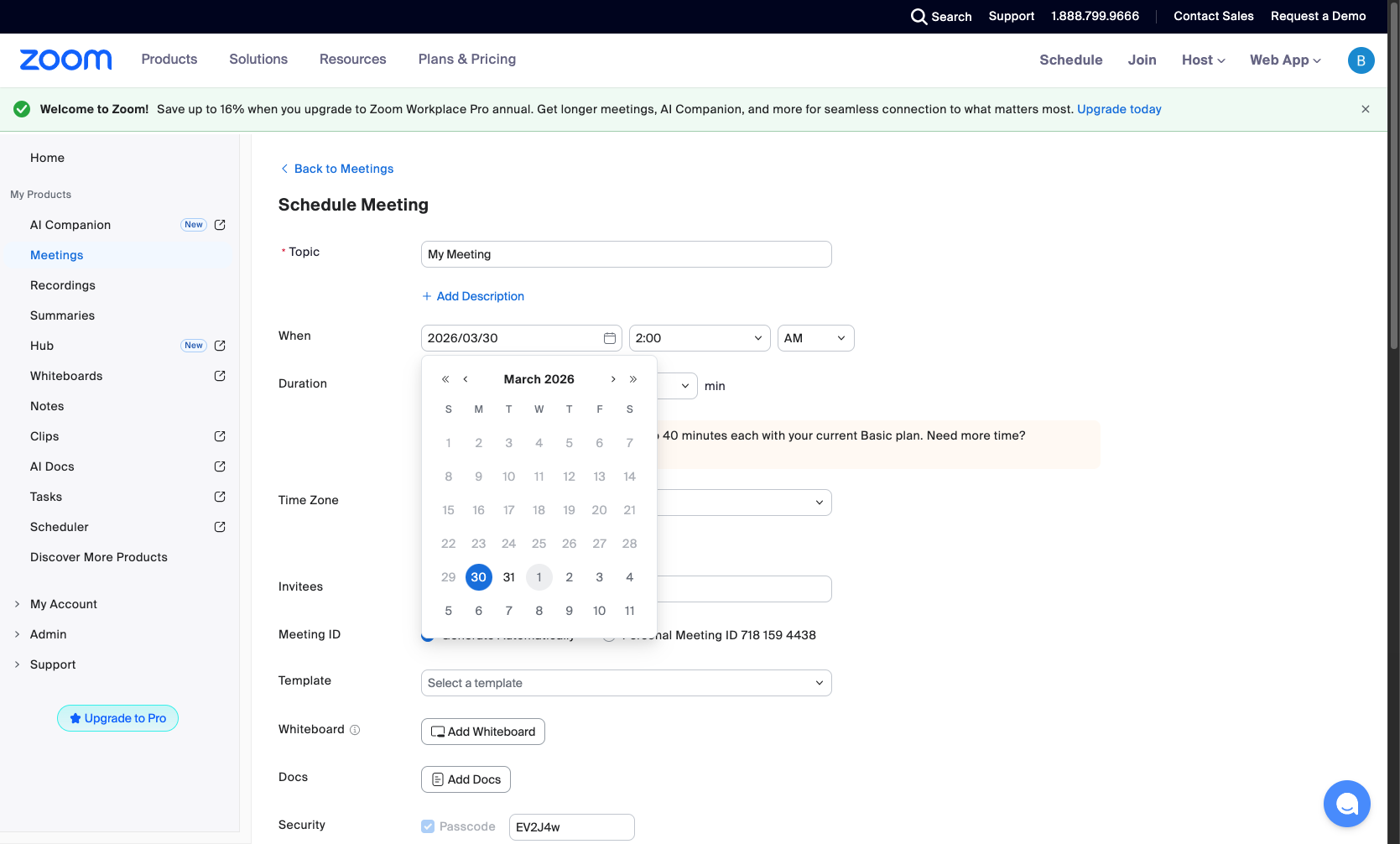Screen dimensions: 1400x844
Task: Select April 11 in the calendar
Action: [x=630, y=611]
